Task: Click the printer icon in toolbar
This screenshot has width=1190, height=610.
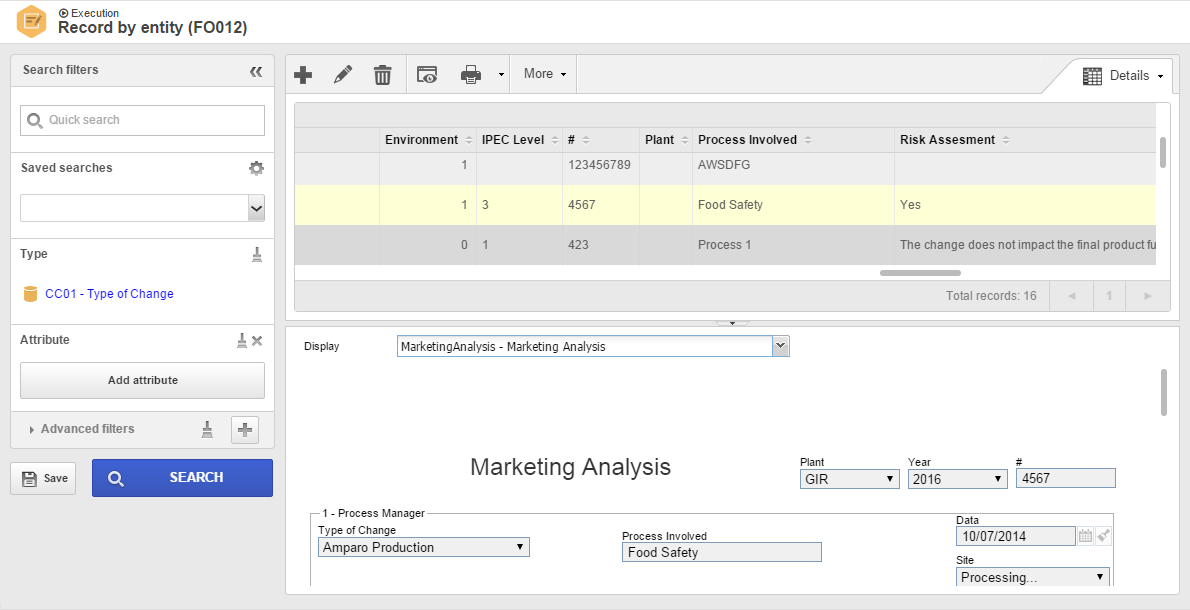Action: point(471,74)
